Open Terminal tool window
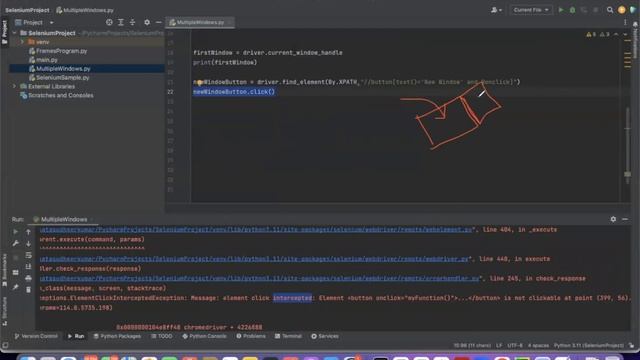The width and height of the screenshot is (640, 360). pos(288,336)
